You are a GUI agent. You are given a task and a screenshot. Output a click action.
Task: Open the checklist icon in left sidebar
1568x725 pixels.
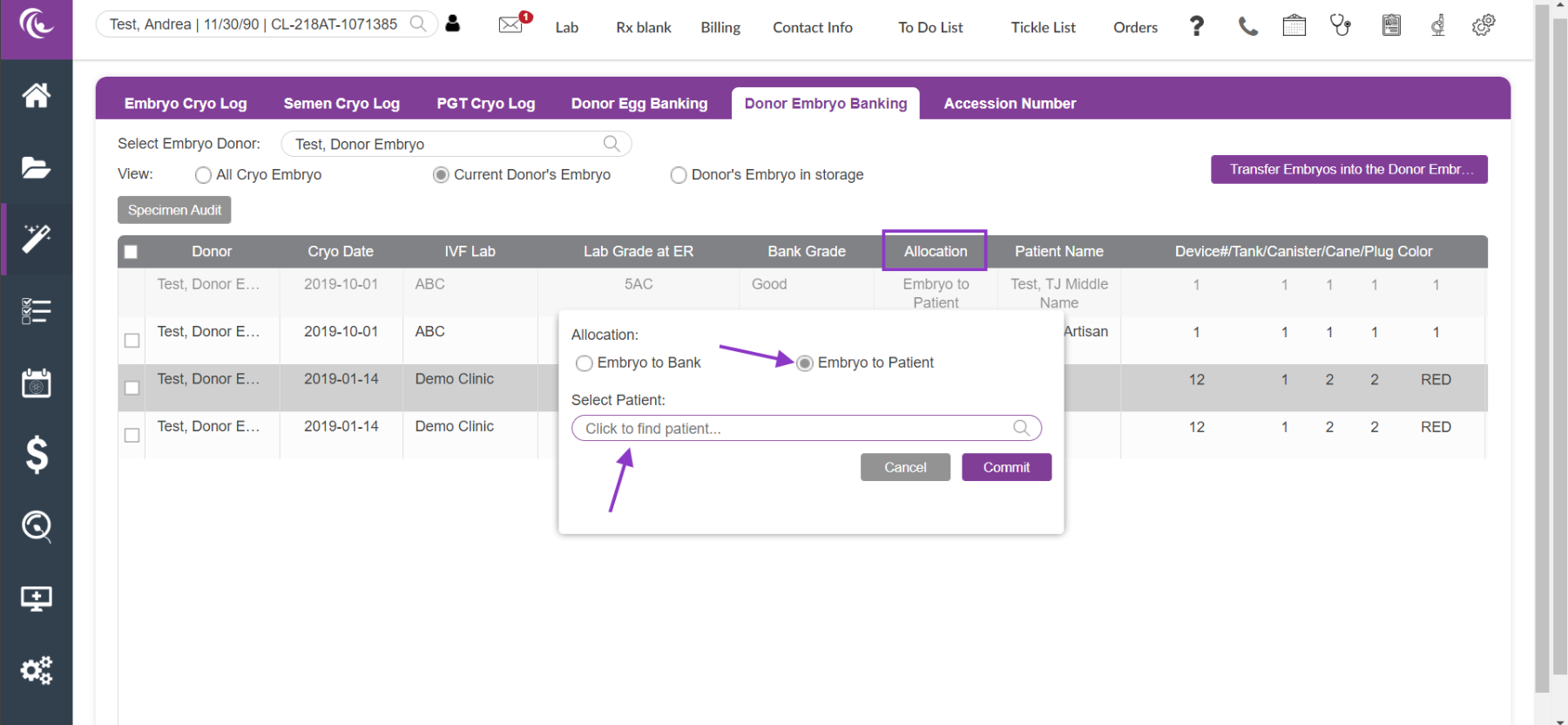[x=36, y=311]
